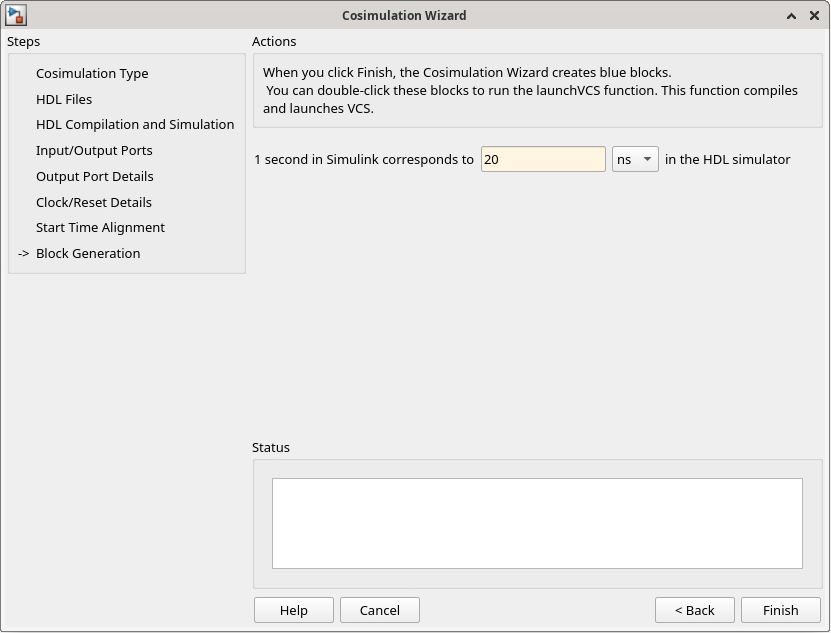Select the HDL Files step
Viewport: 831px width, 633px height.
coord(64,99)
